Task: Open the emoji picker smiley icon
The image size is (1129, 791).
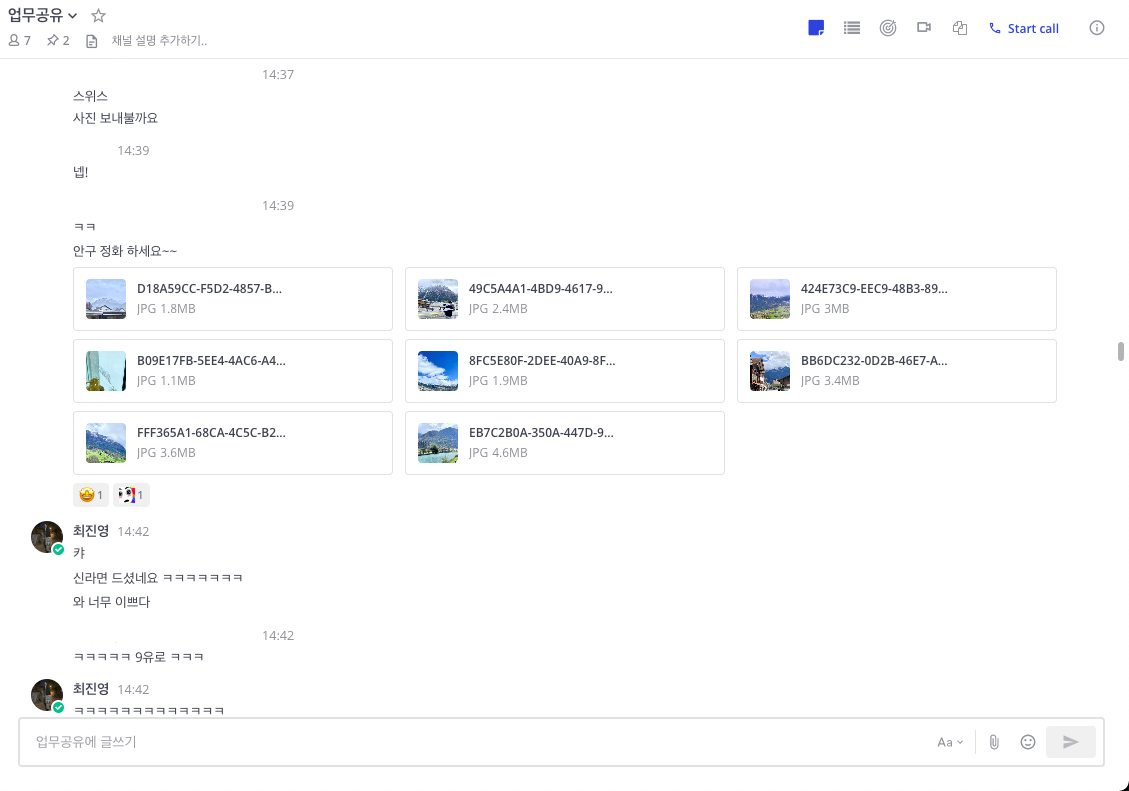Action: (1027, 742)
